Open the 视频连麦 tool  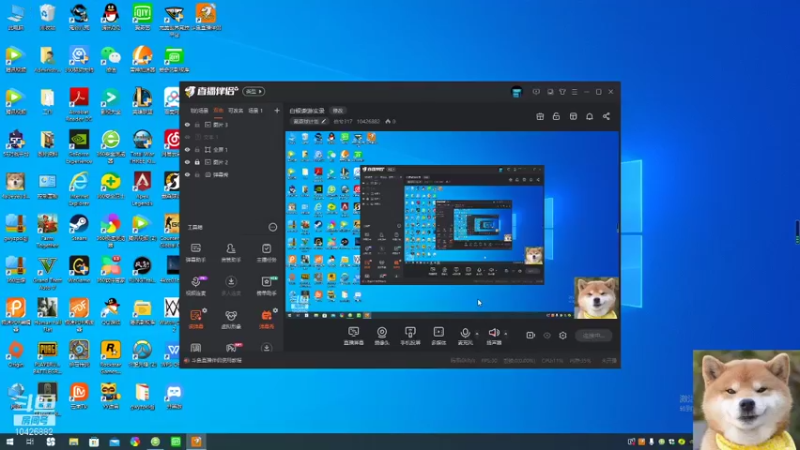196,286
